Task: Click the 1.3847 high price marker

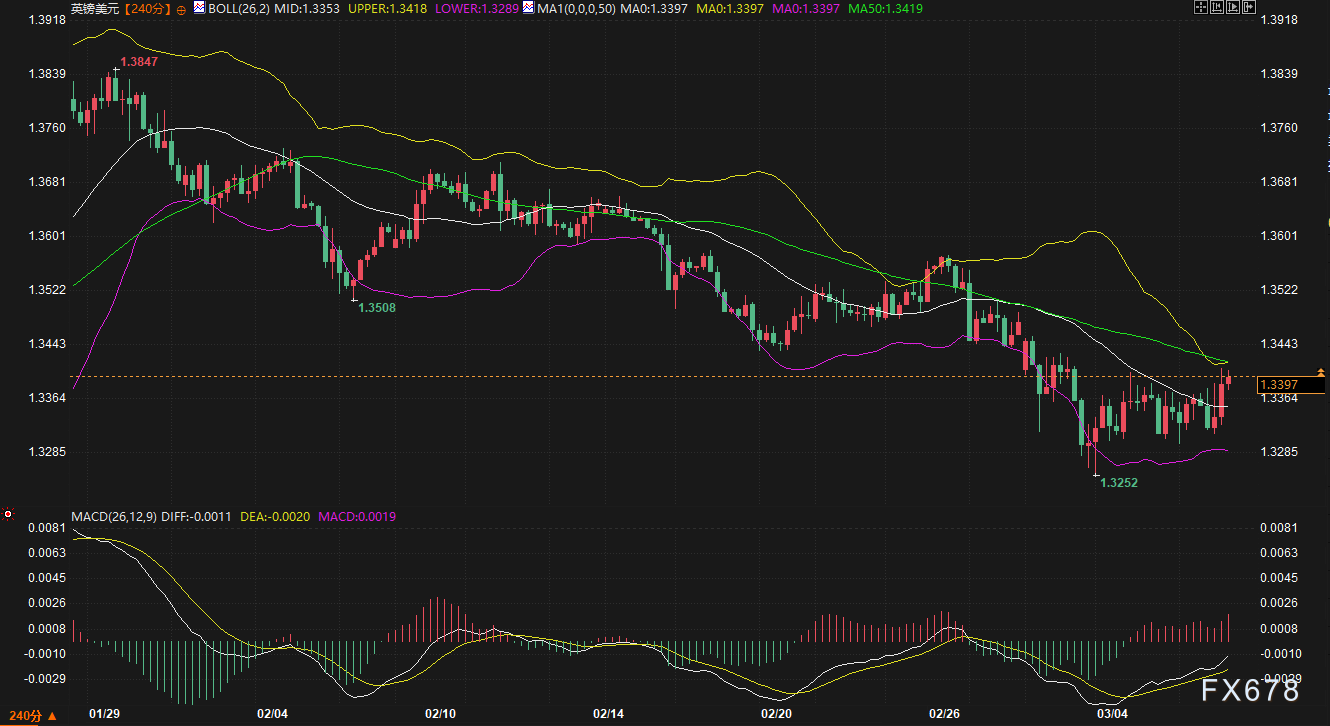Action: coord(138,62)
